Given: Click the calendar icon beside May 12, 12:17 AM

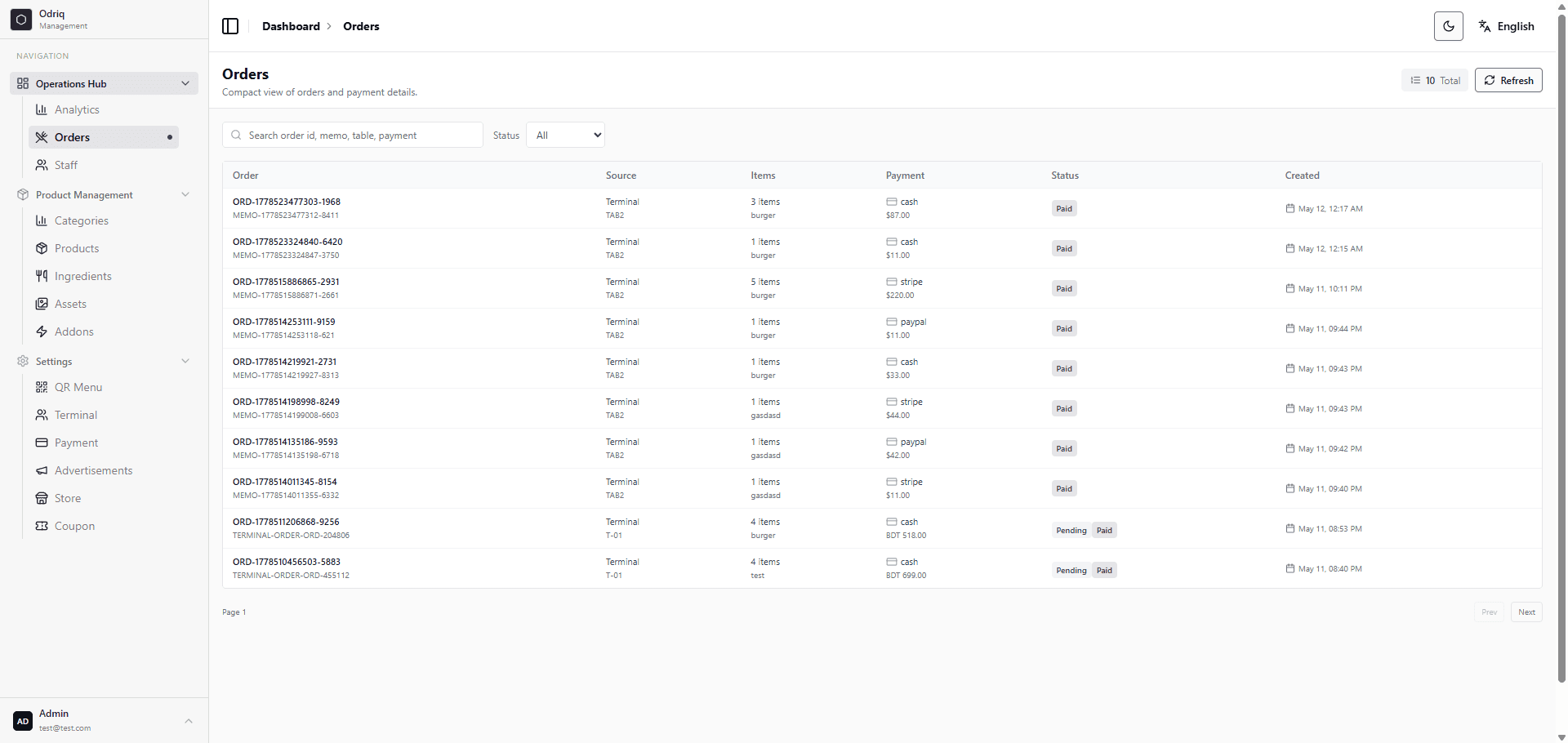Looking at the screenshot, I should (1290, 208).
